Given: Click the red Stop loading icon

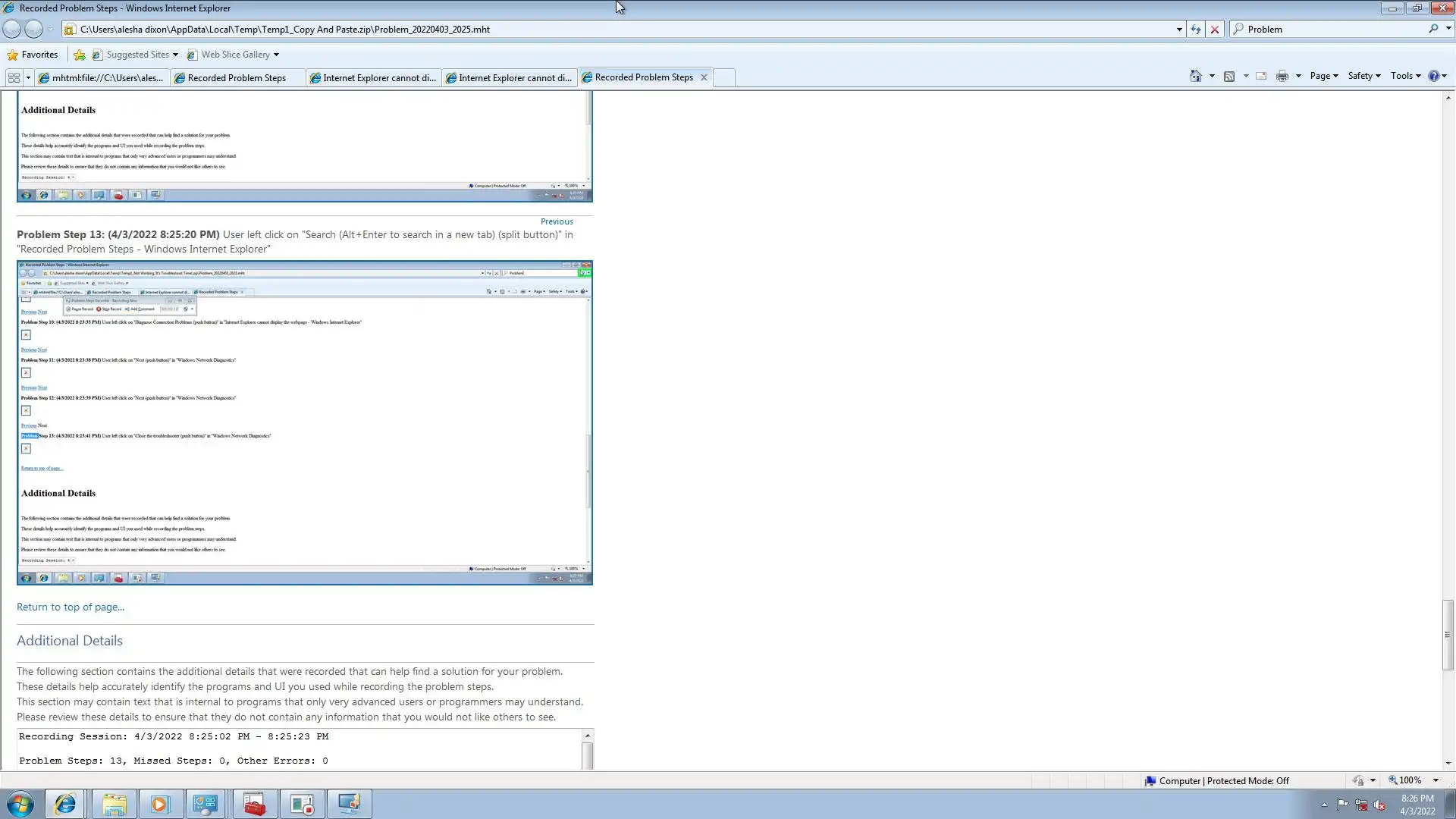Looking at the screenshot, I should 1215,30.
